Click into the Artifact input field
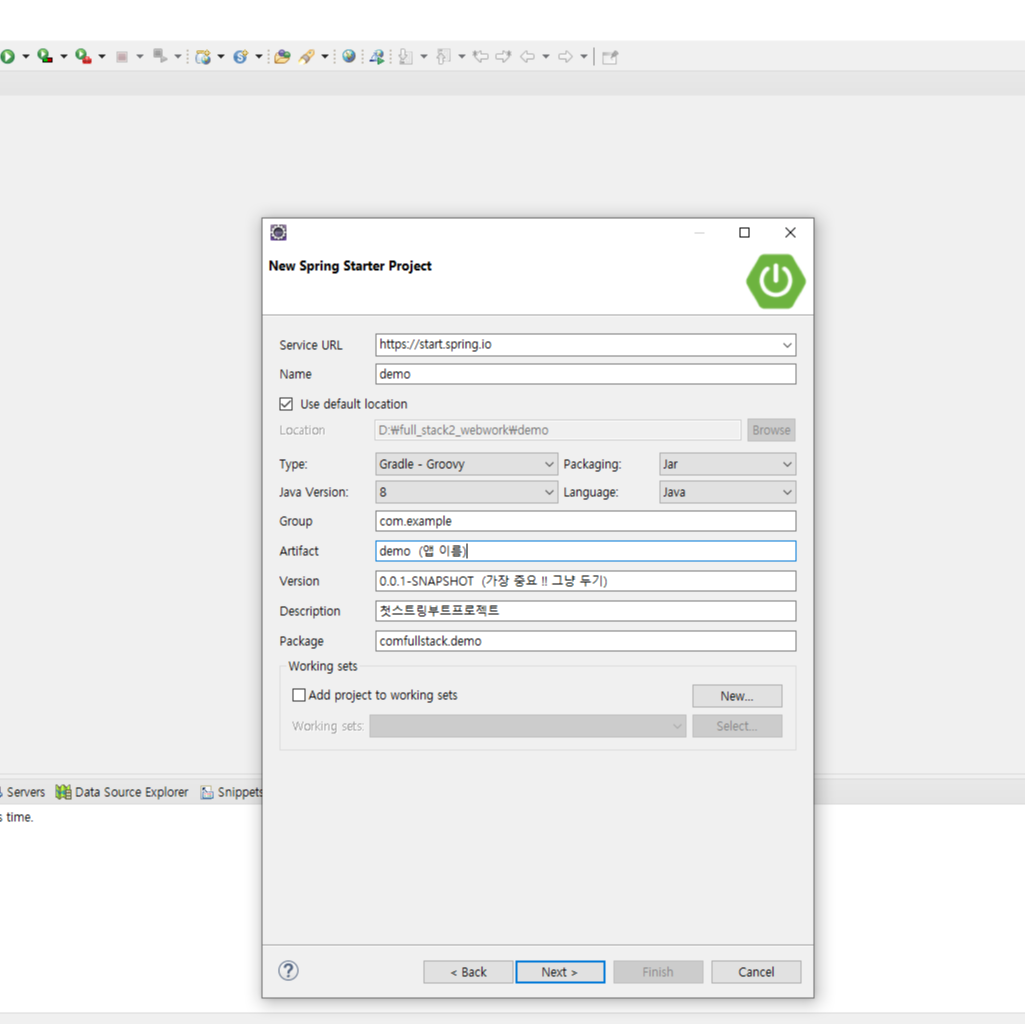This screenshot has height=1024, width=1025. [x=586, y=551]
